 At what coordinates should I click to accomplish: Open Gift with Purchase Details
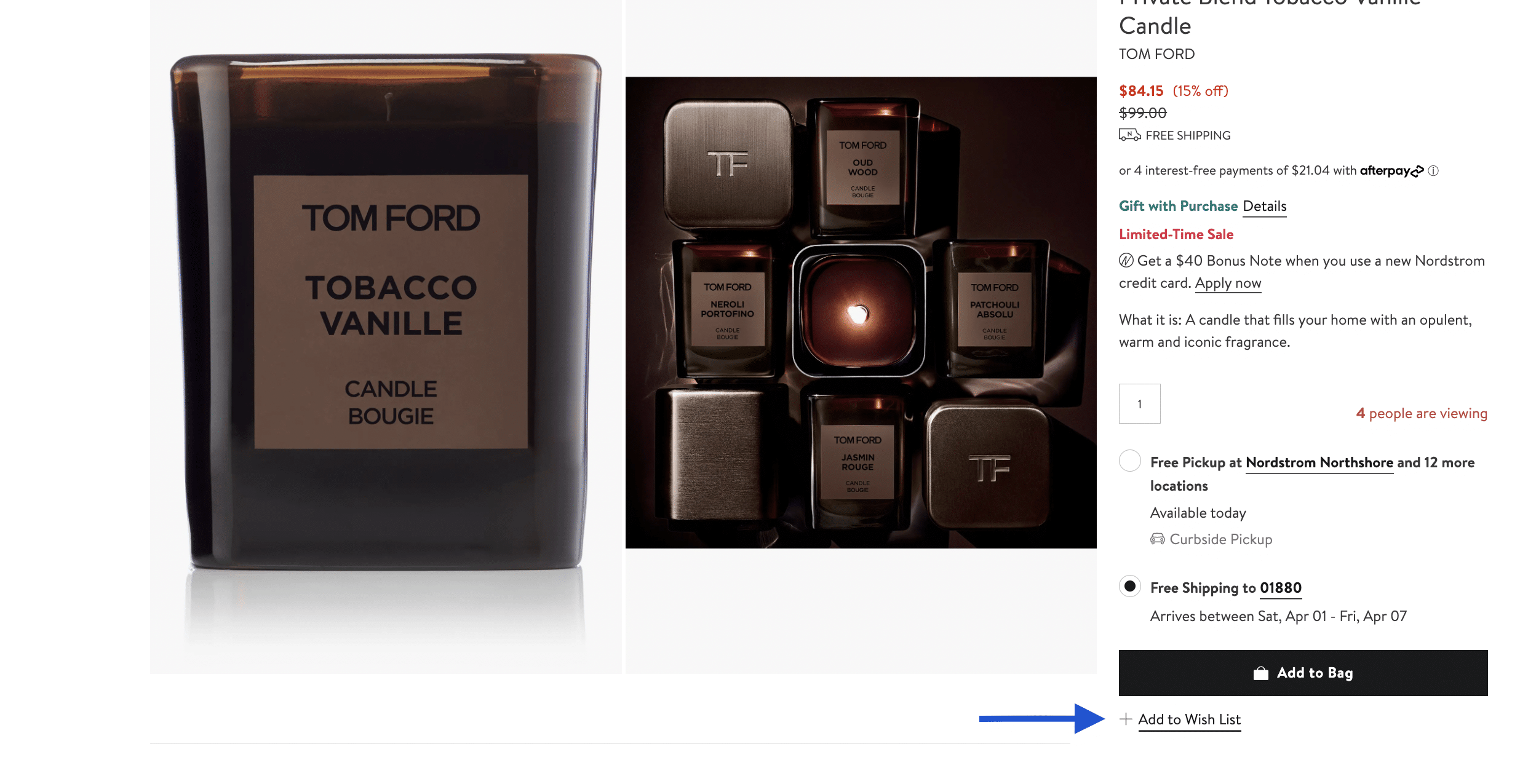click(1265, 207)
